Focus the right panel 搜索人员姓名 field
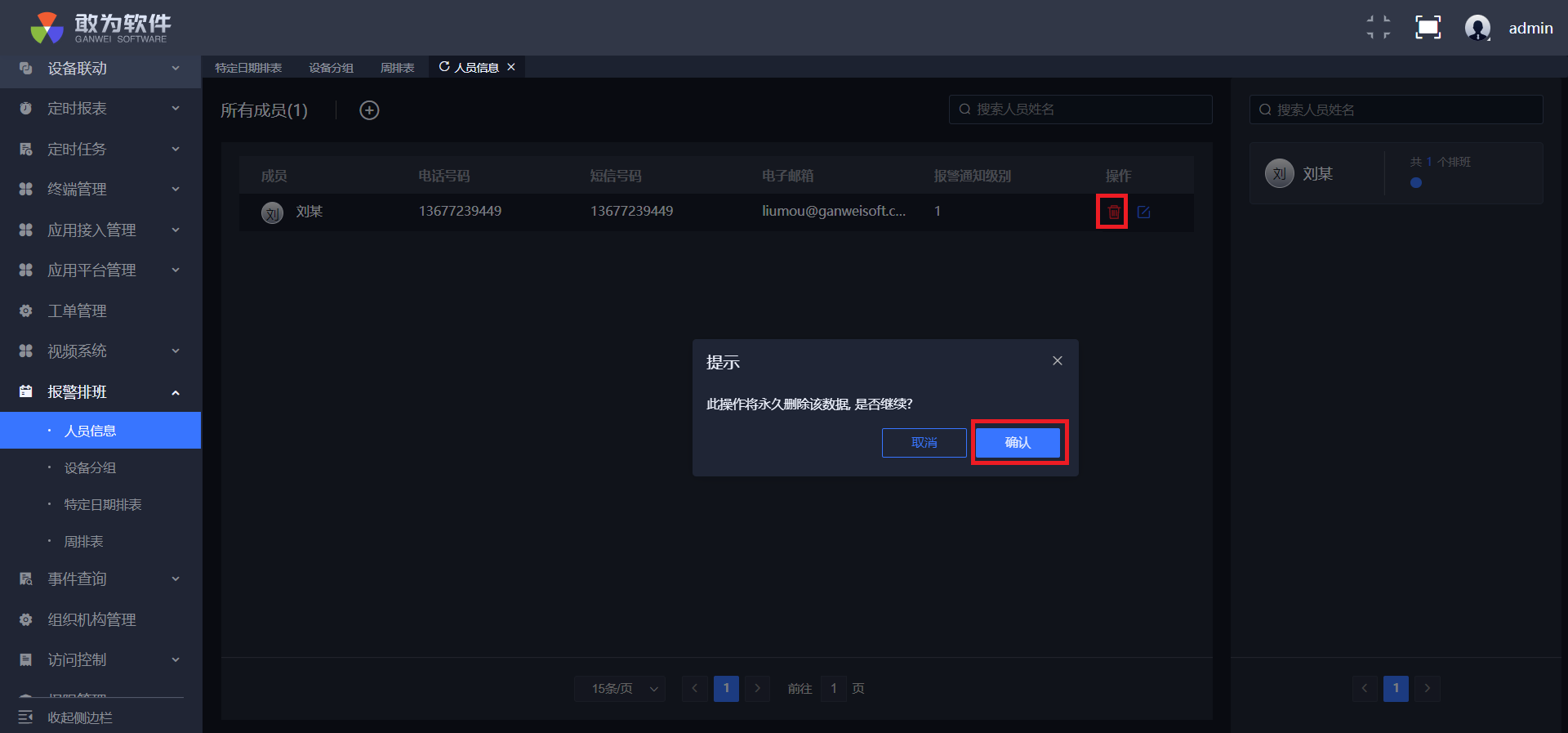The height and width of the screenshot is (733, 1568). (x=1396, y=110)
